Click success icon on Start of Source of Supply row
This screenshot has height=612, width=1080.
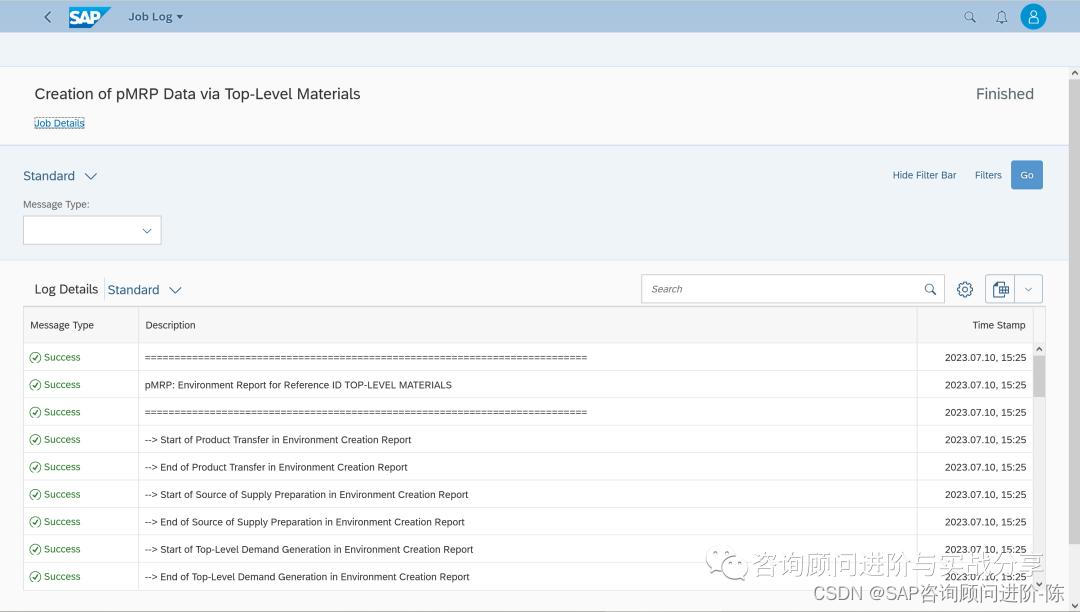pos(35,495)
